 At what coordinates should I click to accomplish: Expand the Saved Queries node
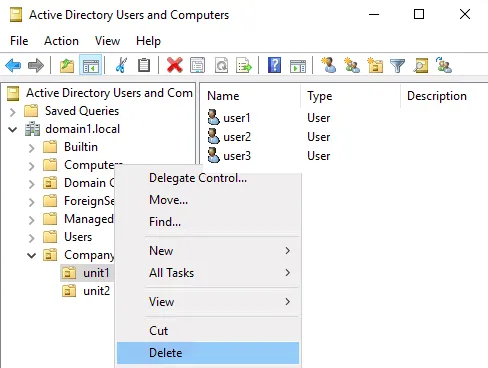pos(13,112)
